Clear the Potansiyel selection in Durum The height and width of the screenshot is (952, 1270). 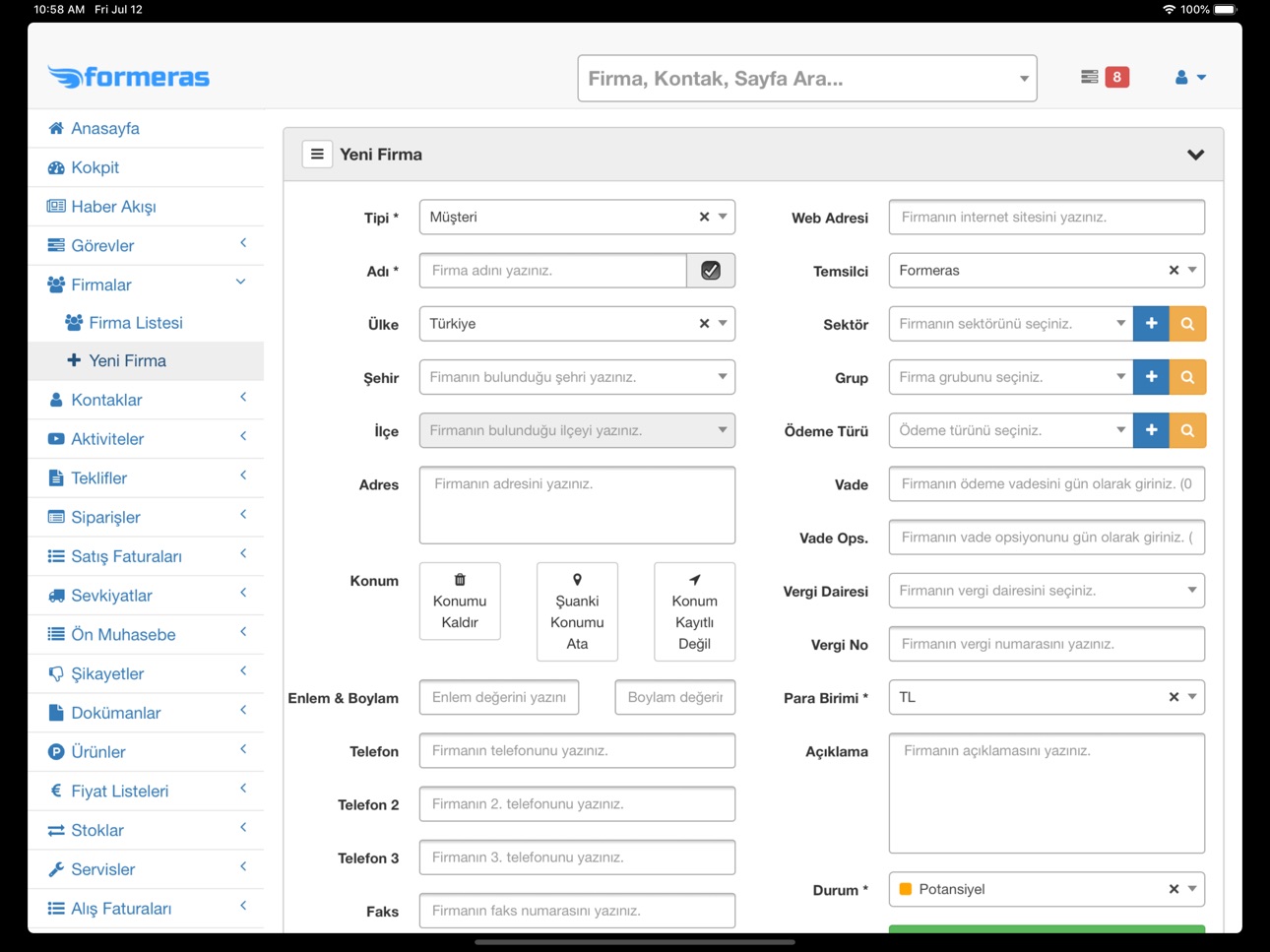tap(1174, 889)
